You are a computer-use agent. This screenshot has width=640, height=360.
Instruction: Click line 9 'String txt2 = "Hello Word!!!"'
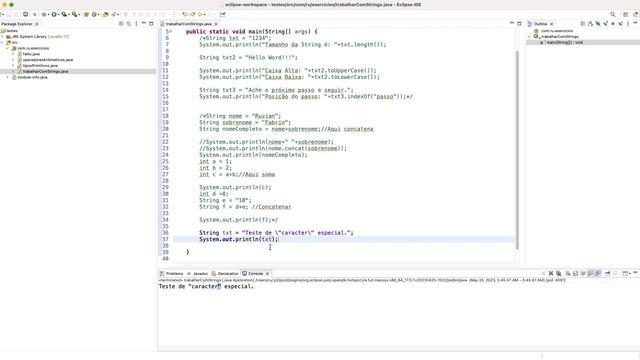pyautogui.click(x=248, y=58)
